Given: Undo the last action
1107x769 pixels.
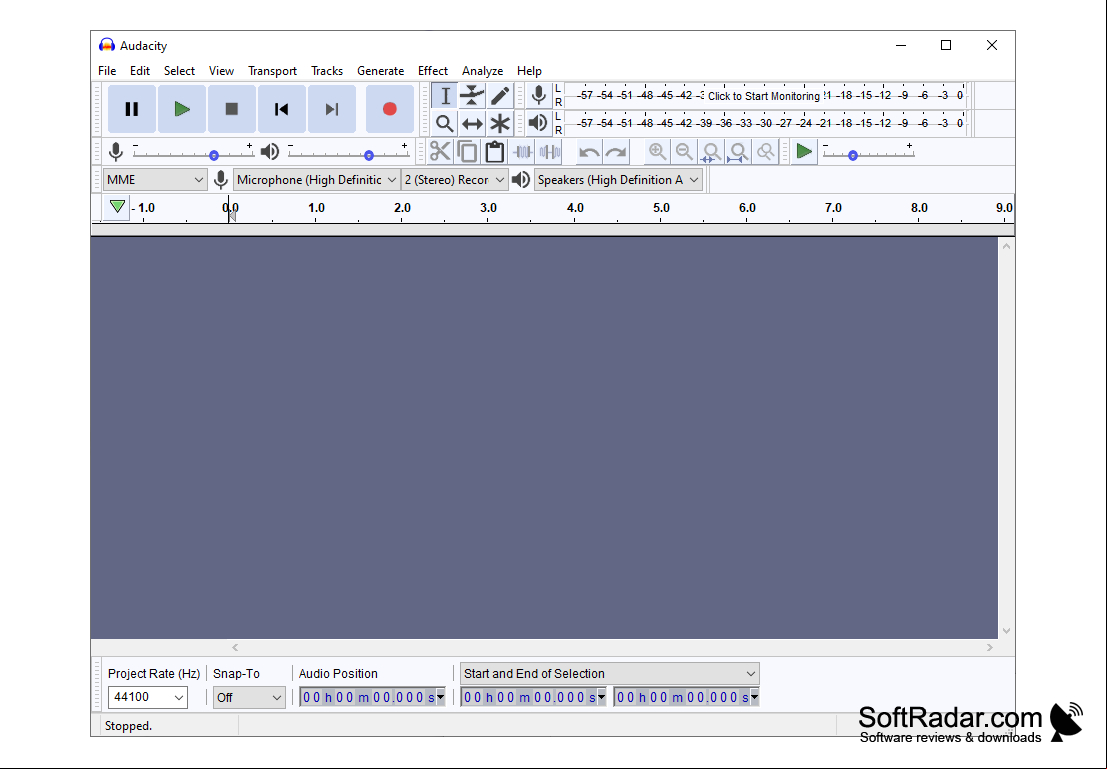Looking at the screenshot, I should (x=589, y=152).
